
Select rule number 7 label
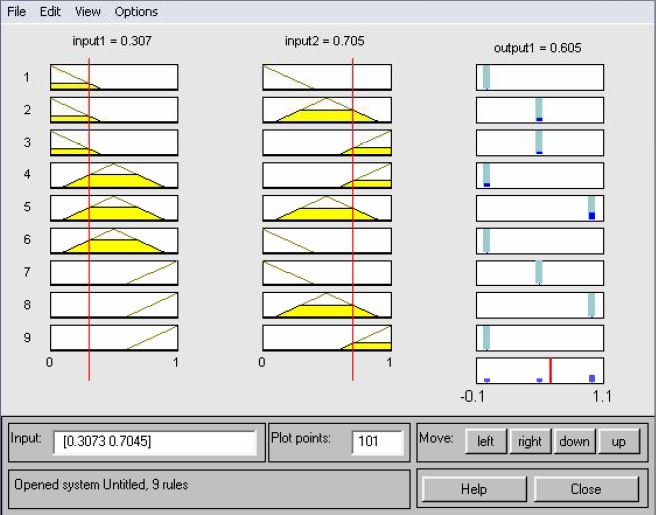27,272
